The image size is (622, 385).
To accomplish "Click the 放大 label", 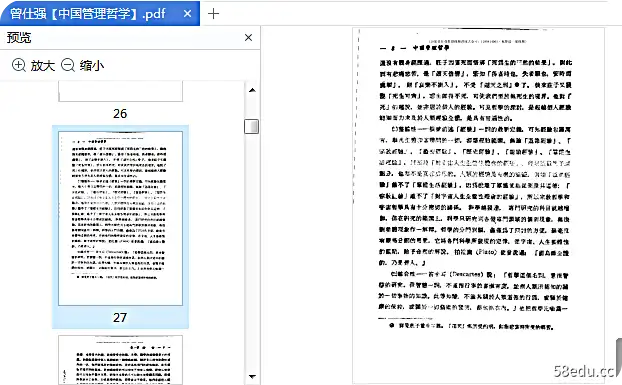I will (43, 65).
